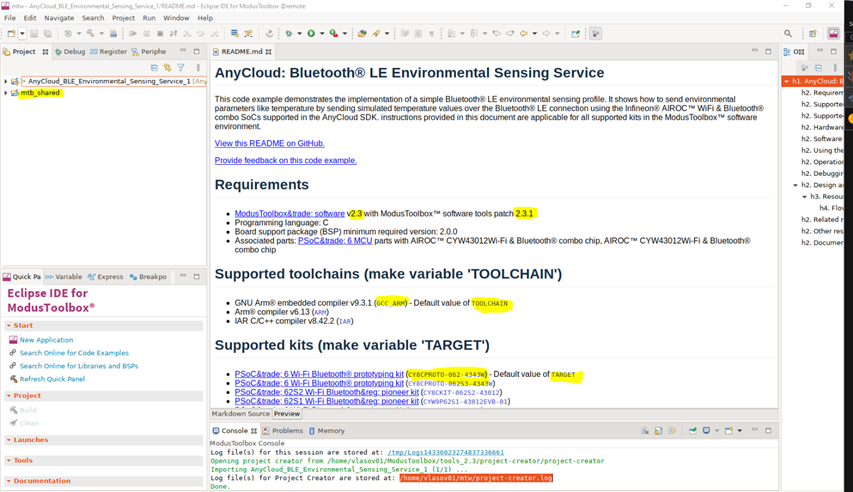Switch to the Breakpoints view tab
853x492 pixels.
click(148, 277)
